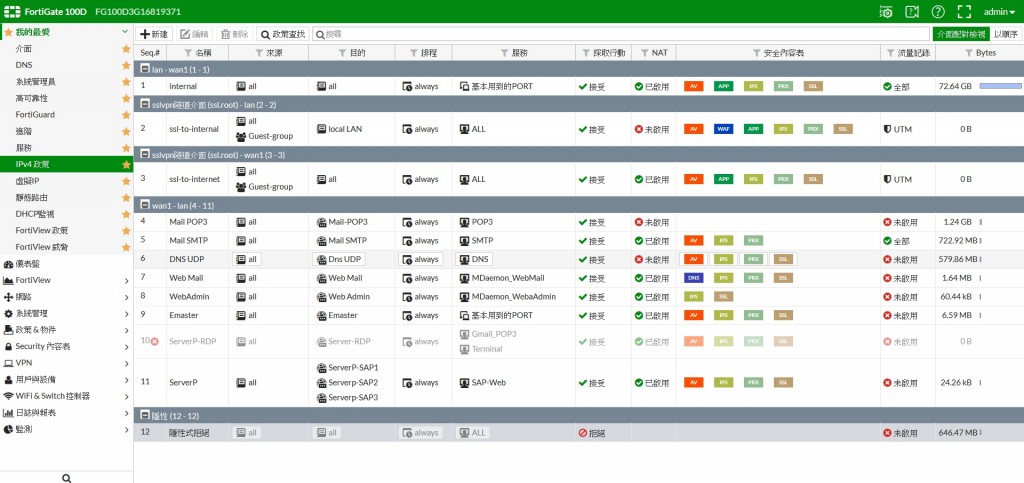Toggle the favorite star for 高可靠性
Image resolution: width=1024 pixels, height=483 pixels.
tap(126, 99)
